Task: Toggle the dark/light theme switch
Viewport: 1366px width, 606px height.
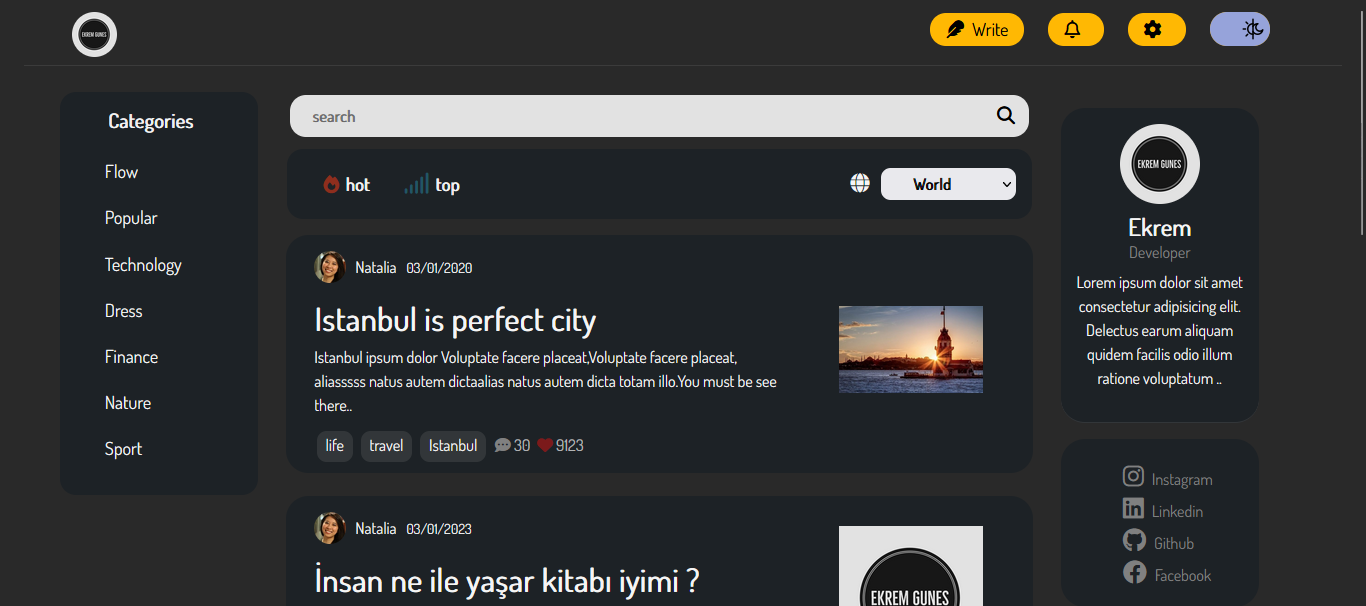Action: click(1240, 30)
